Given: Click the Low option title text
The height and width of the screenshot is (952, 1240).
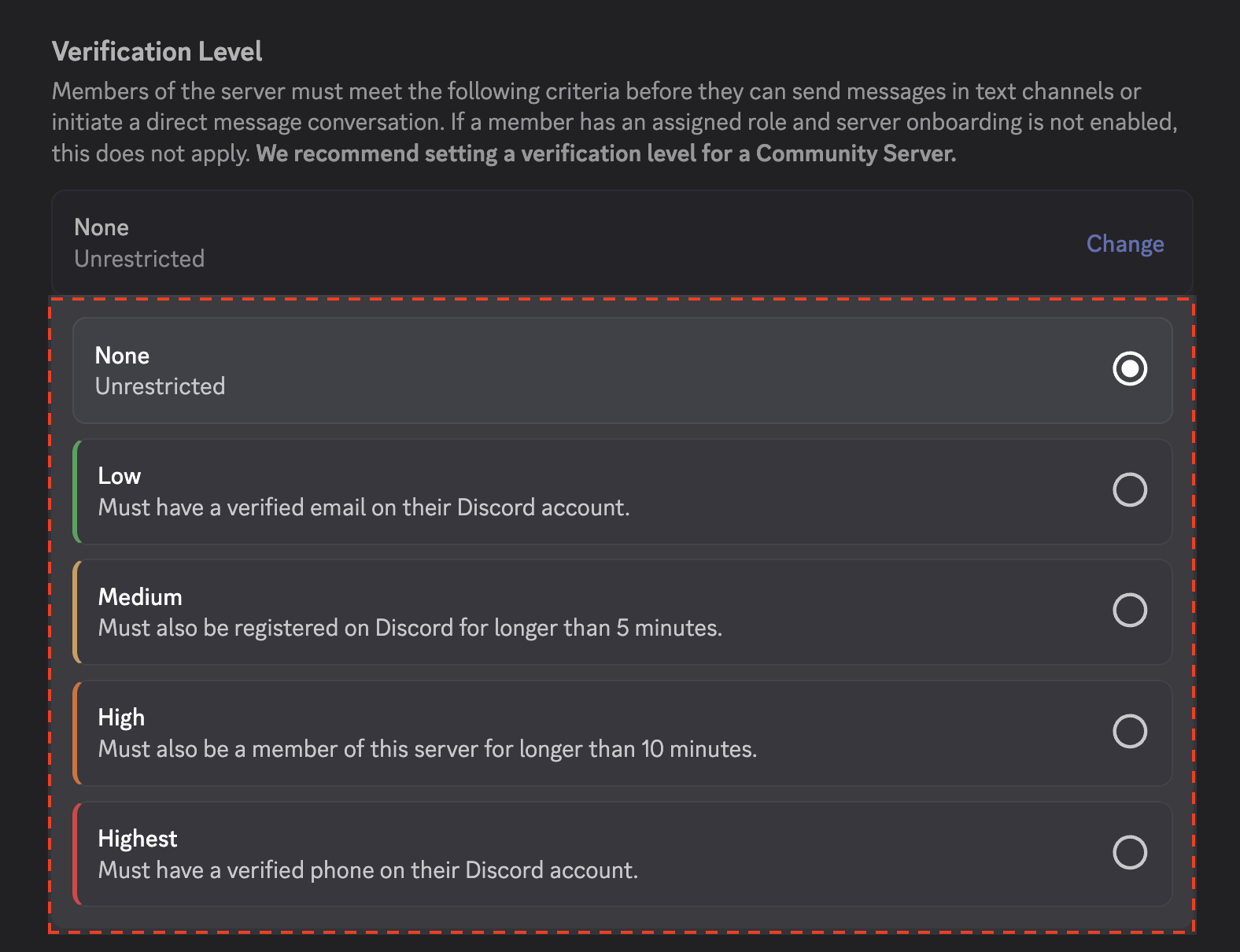Looking at the screenshot, I should coord(120,476).
